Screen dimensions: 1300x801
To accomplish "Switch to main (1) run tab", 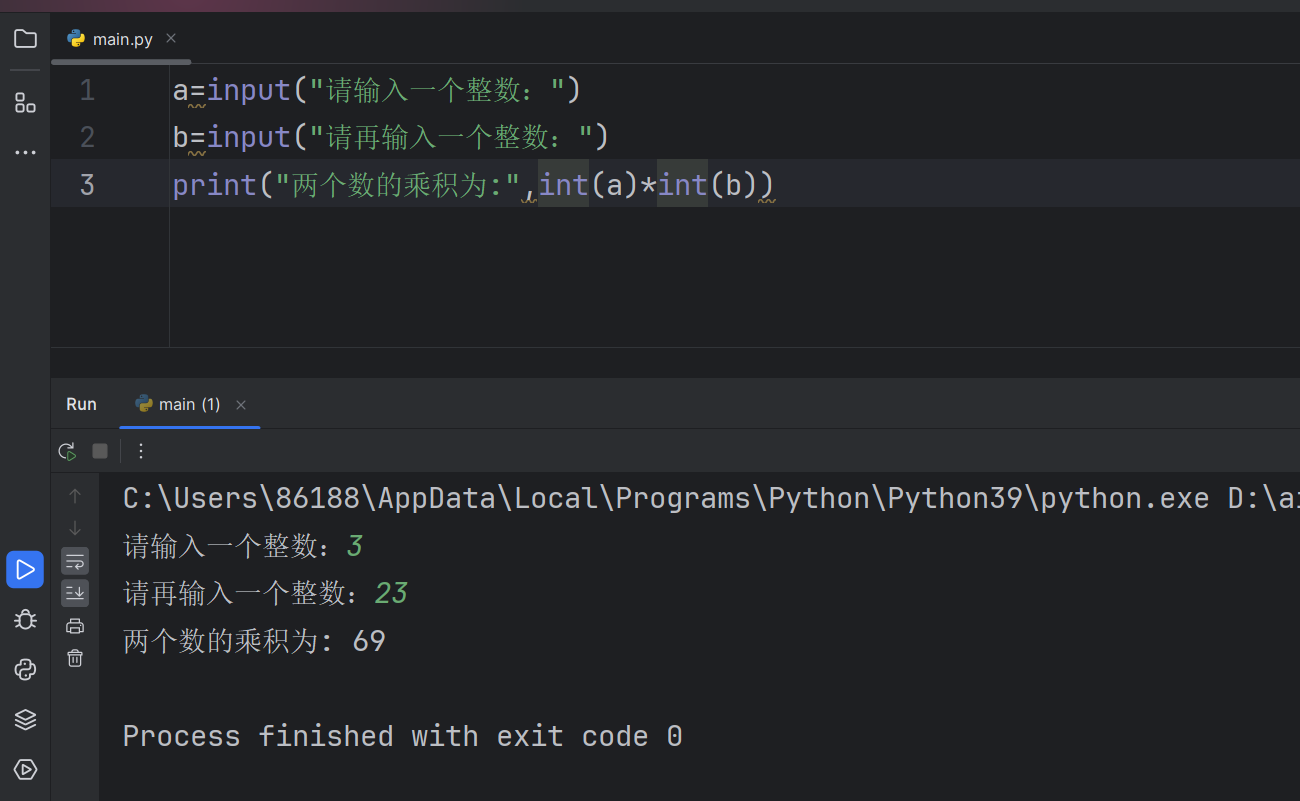I will (x=178, y=404).
